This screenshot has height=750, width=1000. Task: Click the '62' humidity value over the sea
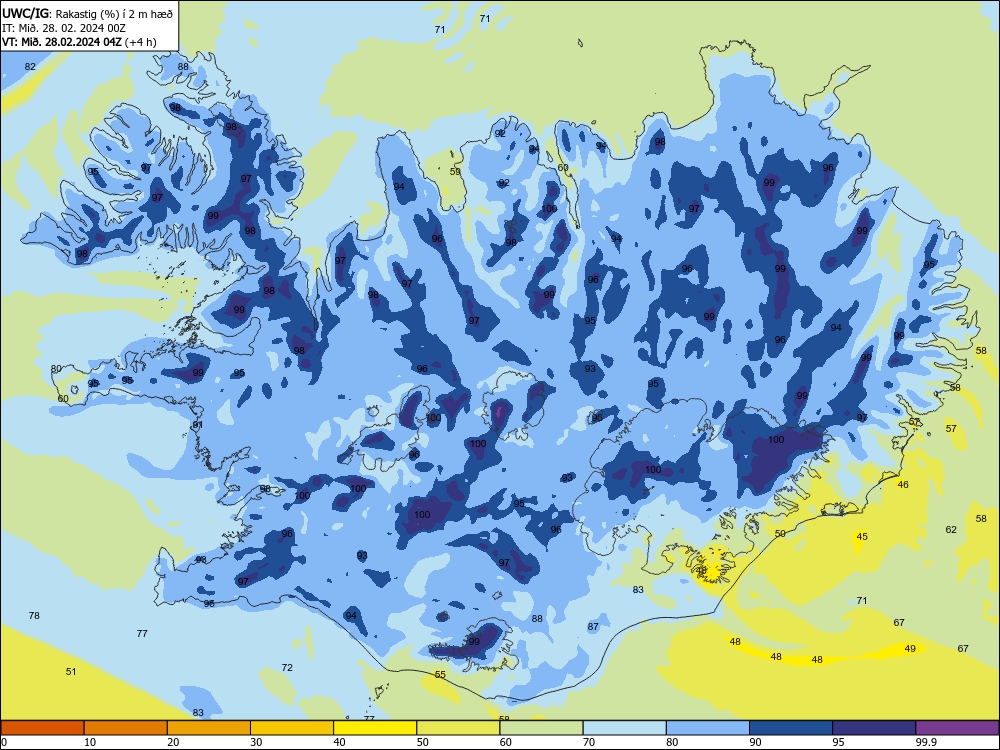[951, 529]
